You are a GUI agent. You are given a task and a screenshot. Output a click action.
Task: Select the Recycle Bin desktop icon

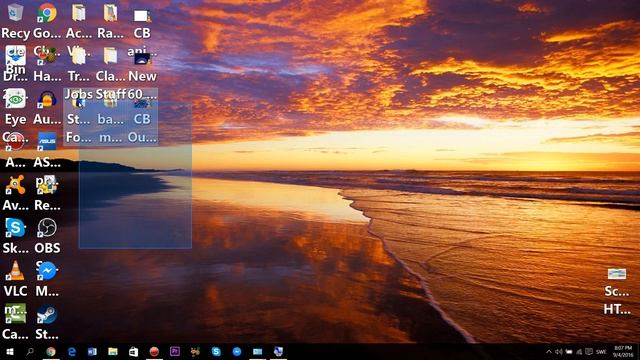[16, 13]
